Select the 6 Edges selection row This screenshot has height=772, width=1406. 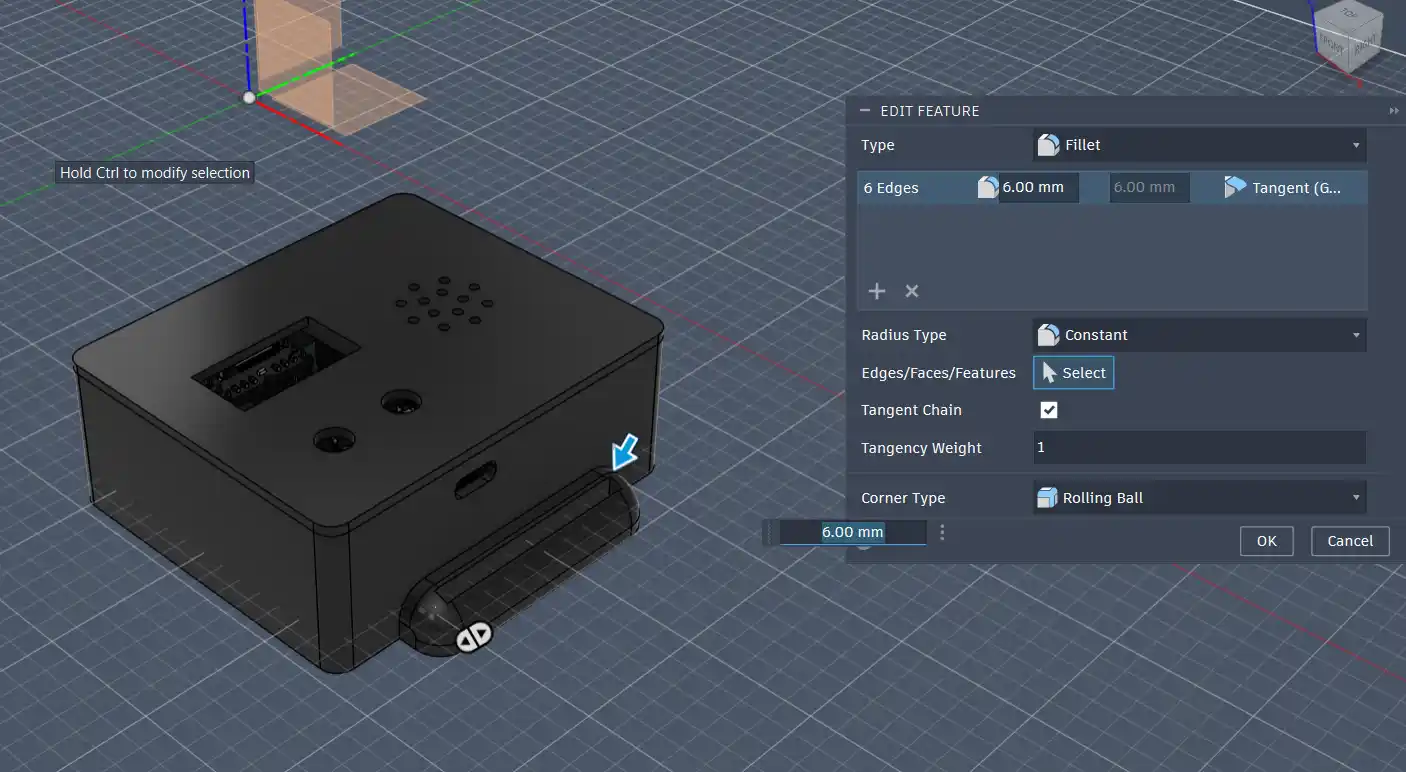1112,188
